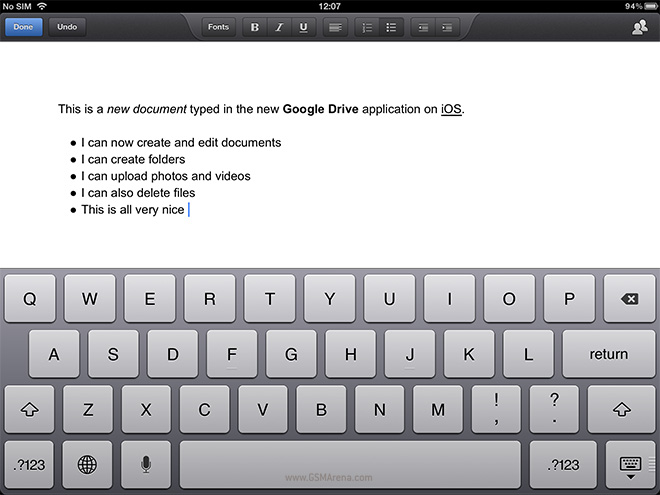
Task: Switch to numbers with left .?123 key
Action: 28,464
